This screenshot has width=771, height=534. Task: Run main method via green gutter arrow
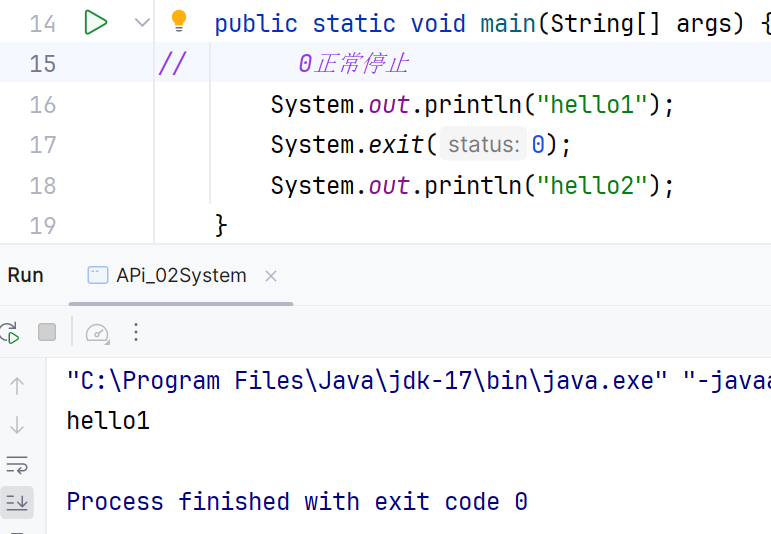tap(95, 23)
